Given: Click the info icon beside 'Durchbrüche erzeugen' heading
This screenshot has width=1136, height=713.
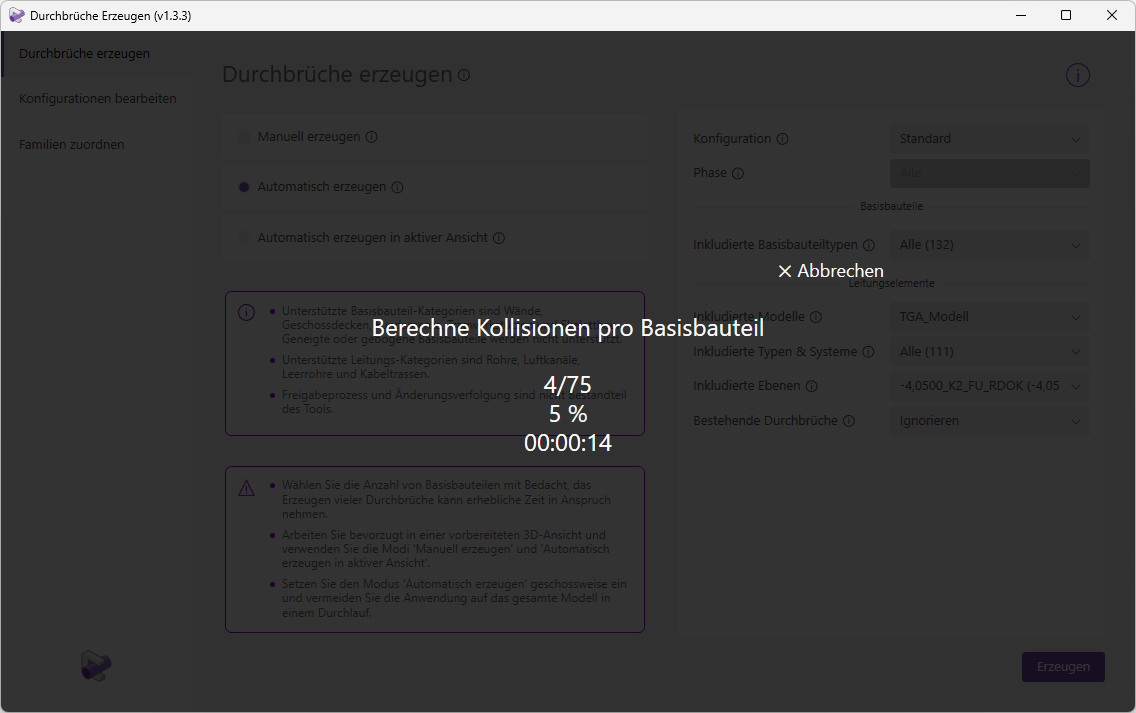Looking at the screenshot, I should point(464,74).
